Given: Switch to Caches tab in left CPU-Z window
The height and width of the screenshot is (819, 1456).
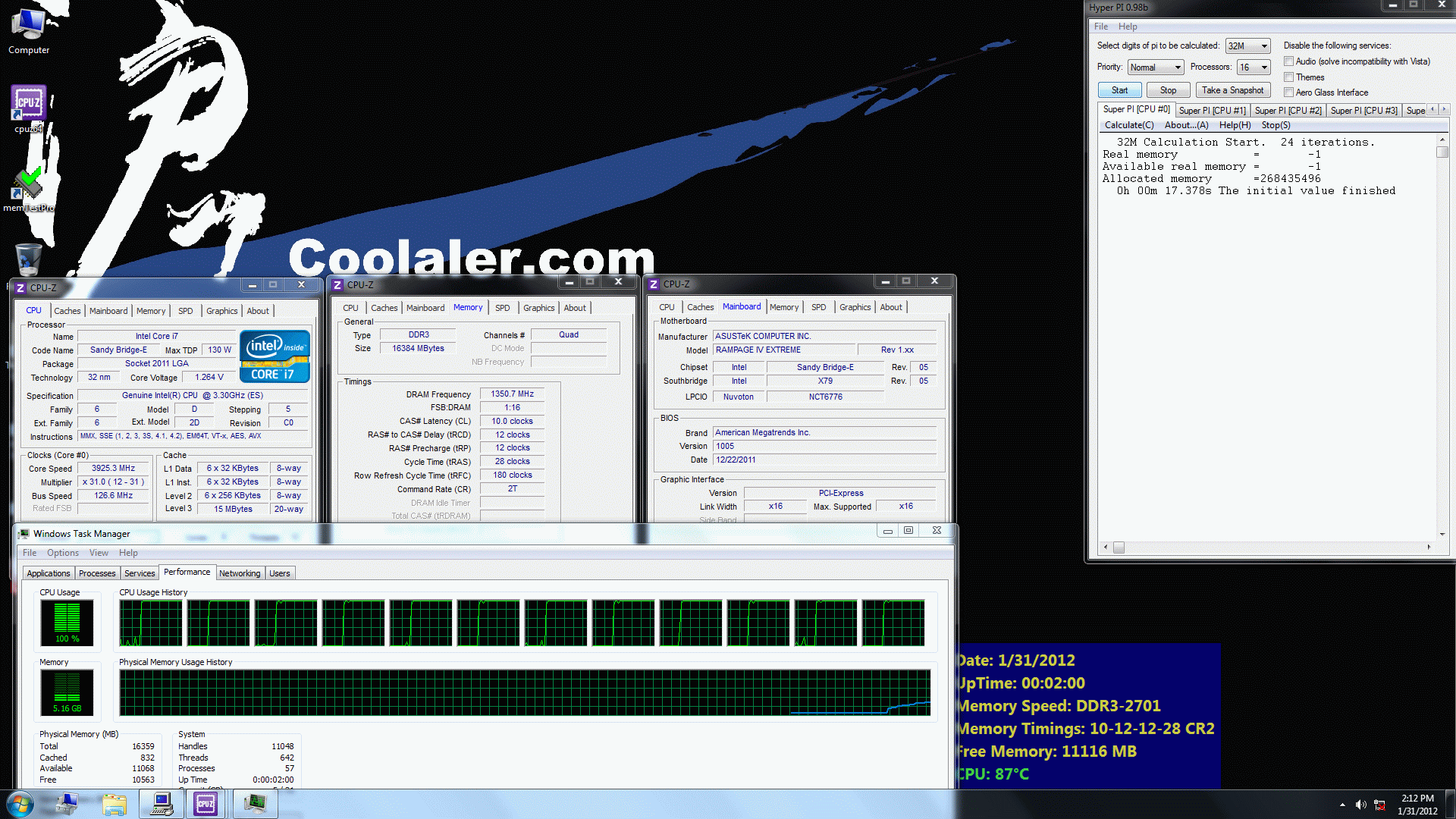Looking at the screenshot, I should point(67,311).
